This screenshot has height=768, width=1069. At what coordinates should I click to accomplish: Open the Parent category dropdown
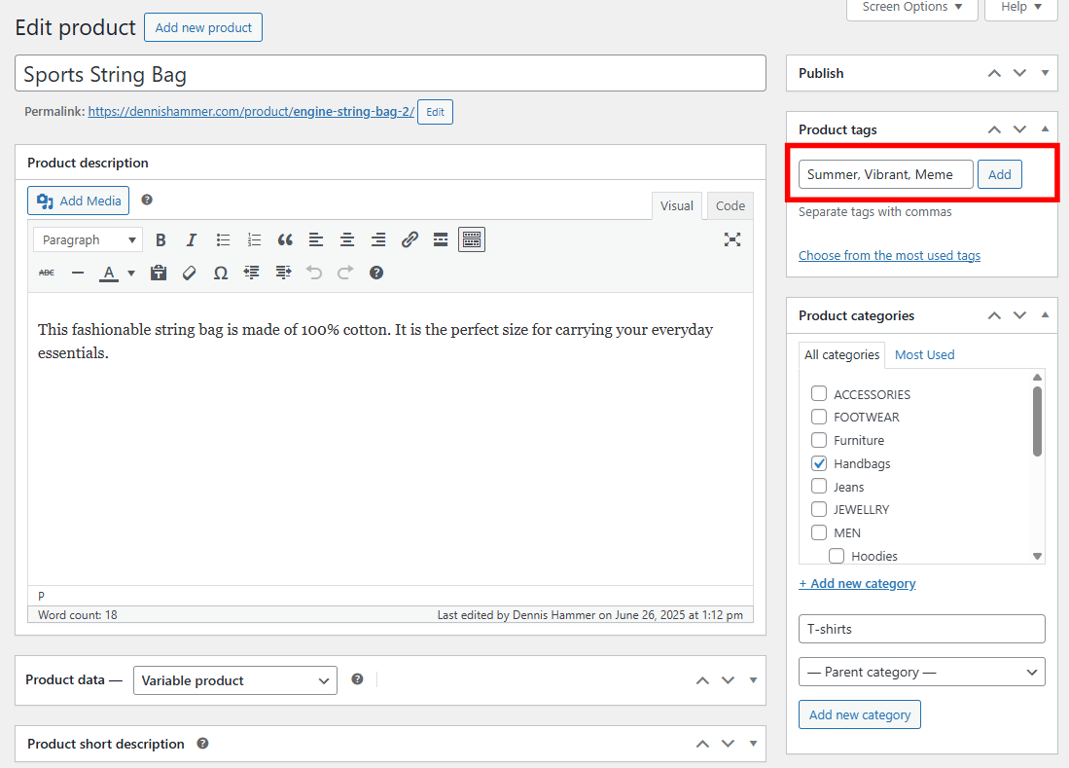[x=921, y=671]
